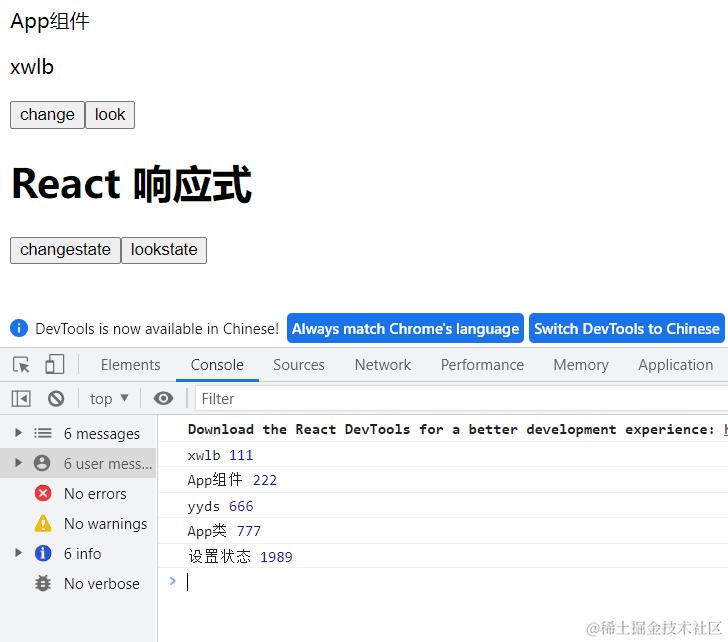Select the No errors sidebar row
This screenshot has width=728, height=642.
[x=78, y=493]
